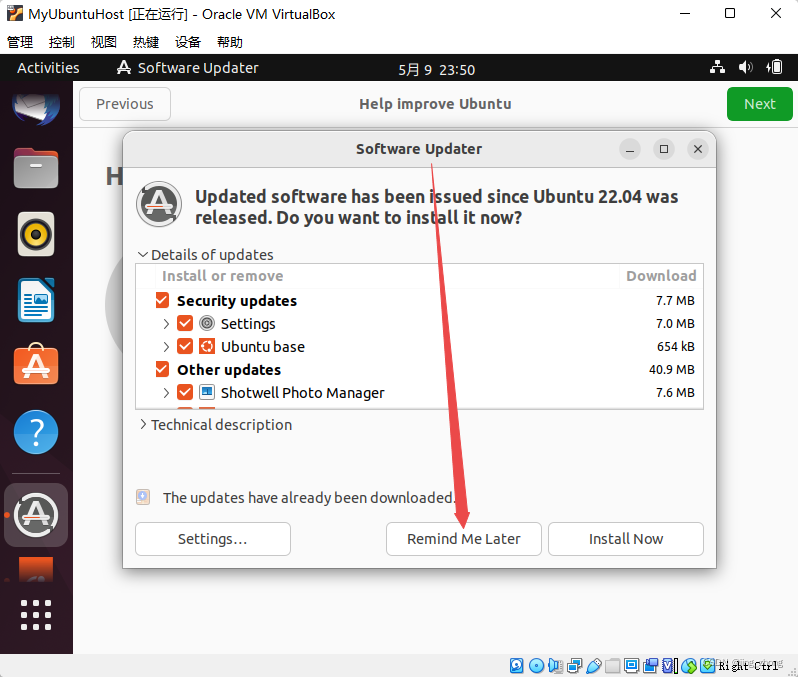Viewport: 798px width, 677px height.
Task: Click the Software Updater dialog logo icon
Action: [159, 204]
